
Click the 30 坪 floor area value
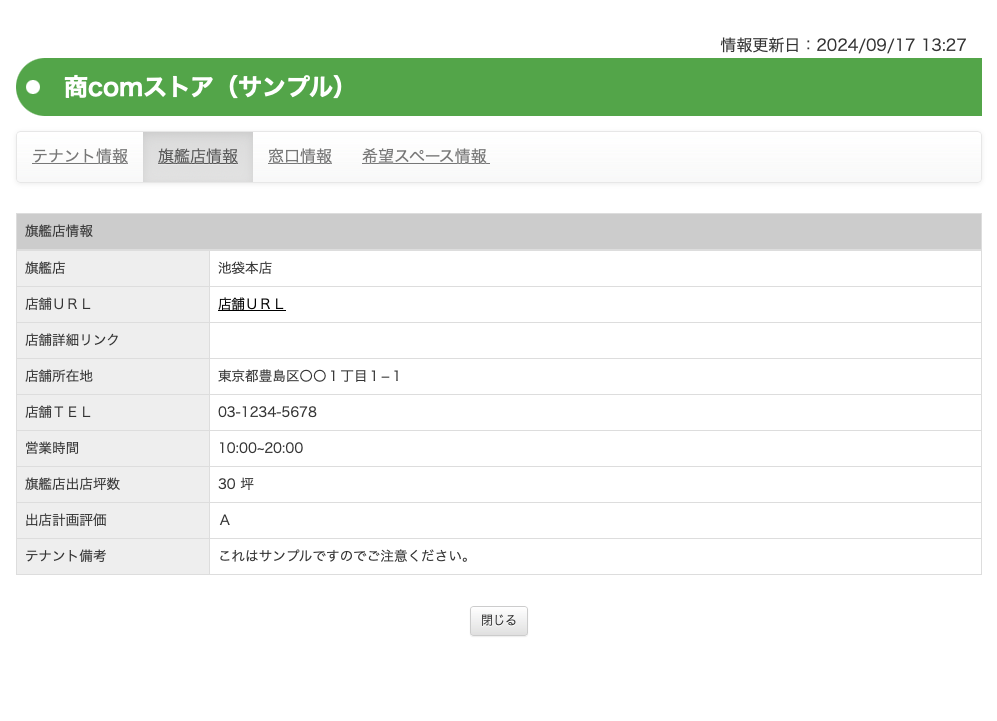point(236,484)
